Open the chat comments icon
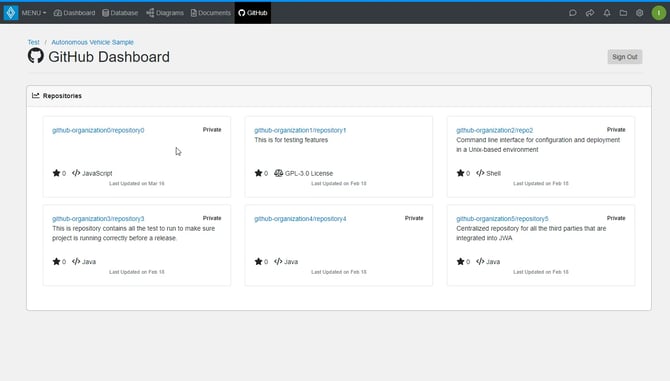The width and height of the screenshot is (670, 381). coord(573,13)
